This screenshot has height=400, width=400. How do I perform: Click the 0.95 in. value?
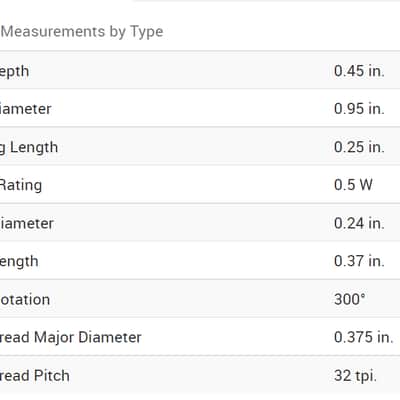click(x=359, y=109)
